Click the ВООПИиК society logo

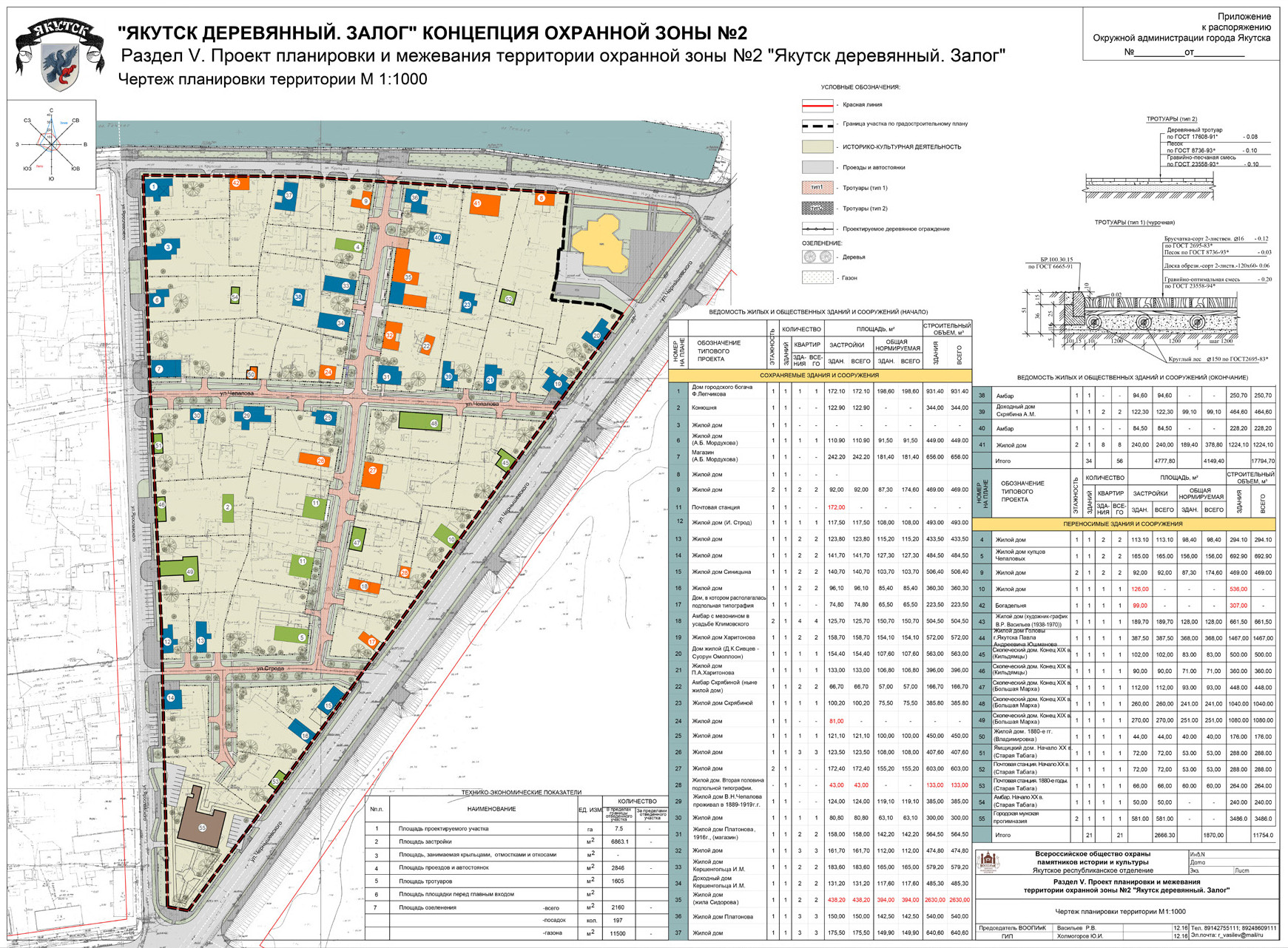pyautogui.click(x=988, y=862)
